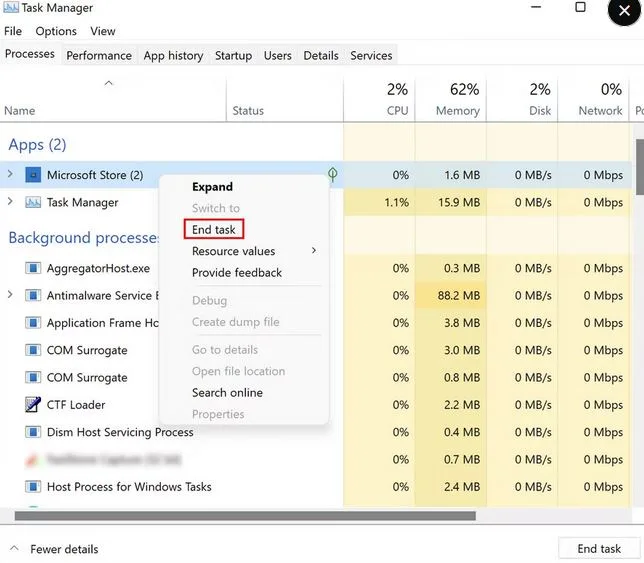Switch to the Startup tab

click(233, 55)
